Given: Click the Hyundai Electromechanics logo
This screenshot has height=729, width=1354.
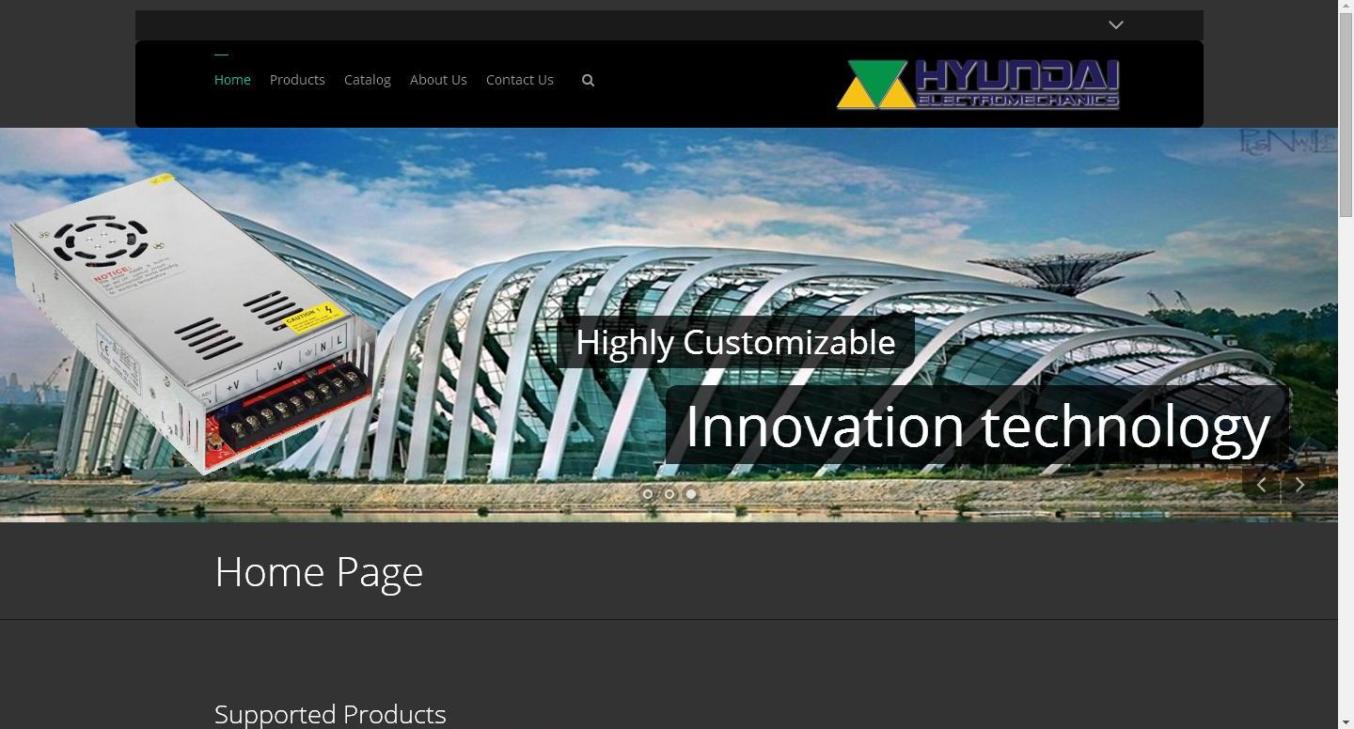Looking at the screenshot, I should [978, 84].
